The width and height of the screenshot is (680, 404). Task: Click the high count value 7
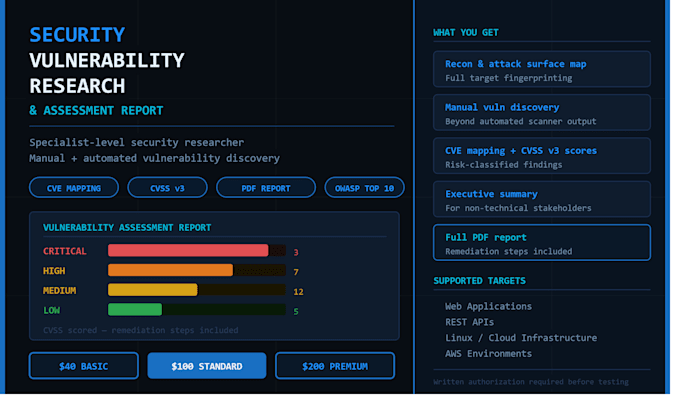(x=296, y=272)
